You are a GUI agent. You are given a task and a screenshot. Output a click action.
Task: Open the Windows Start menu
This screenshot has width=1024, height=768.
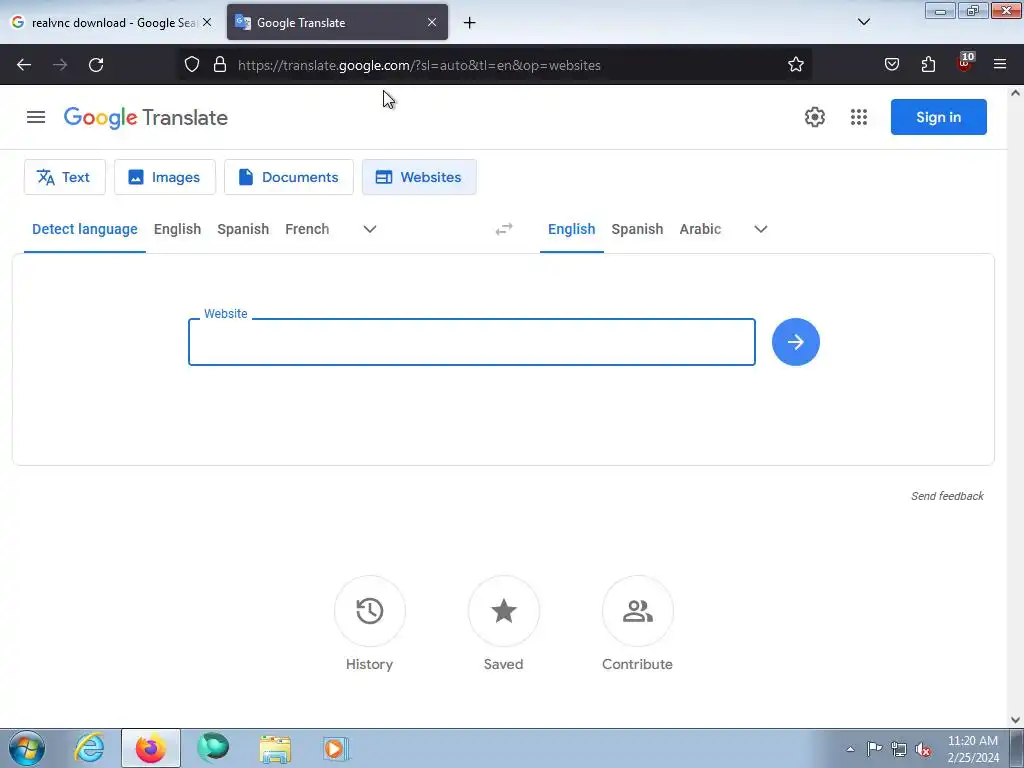pyautogui.click(x=27, y=748)
